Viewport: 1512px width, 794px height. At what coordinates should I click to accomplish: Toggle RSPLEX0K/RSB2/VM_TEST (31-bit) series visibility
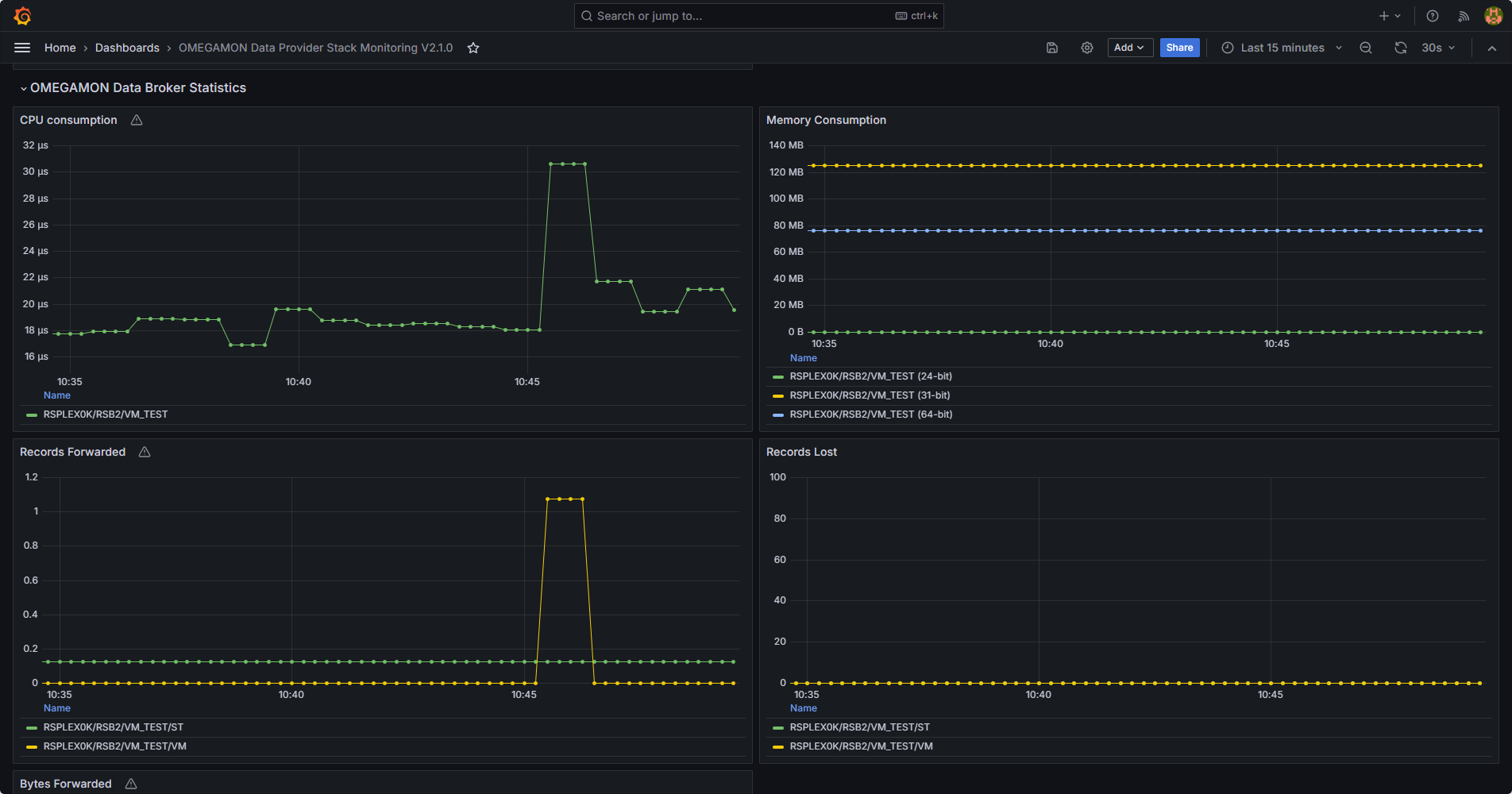pos(870,395)
